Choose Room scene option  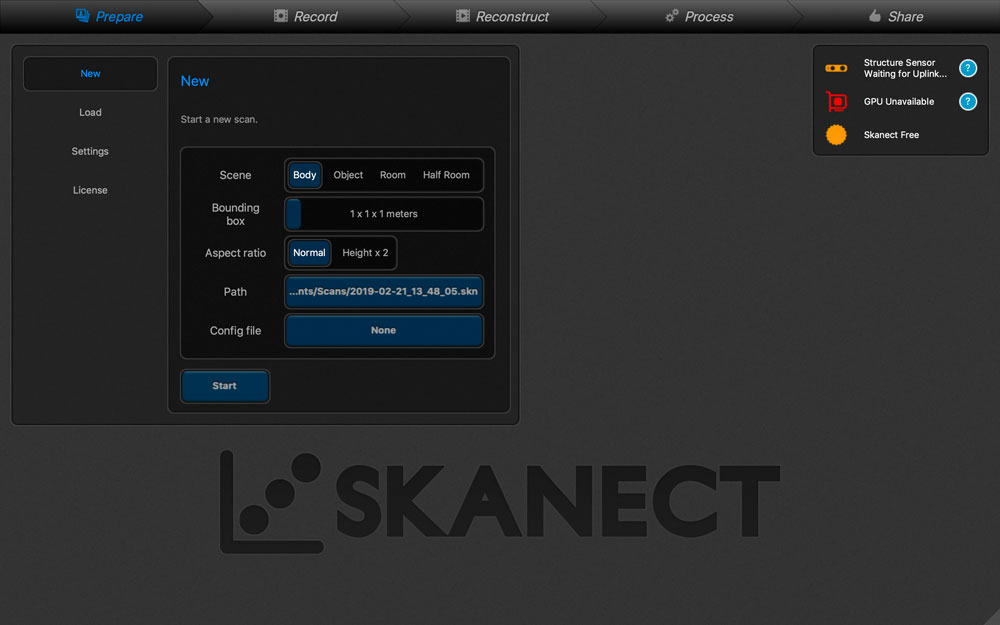coord(393,175)
